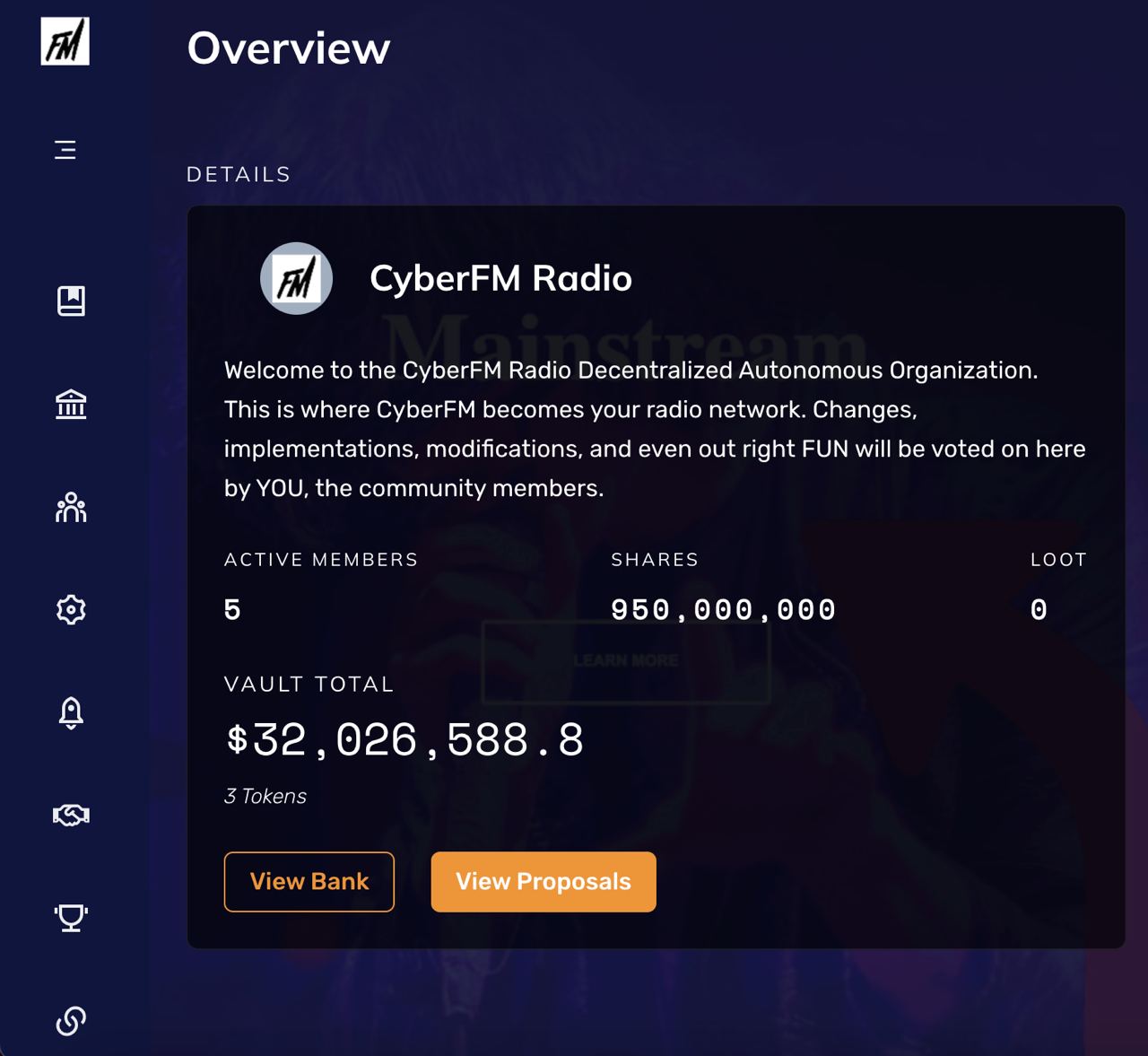This screenshot has height=1056, width=1148.
Task: Click the View Proposals button
Action: [544, 882]
